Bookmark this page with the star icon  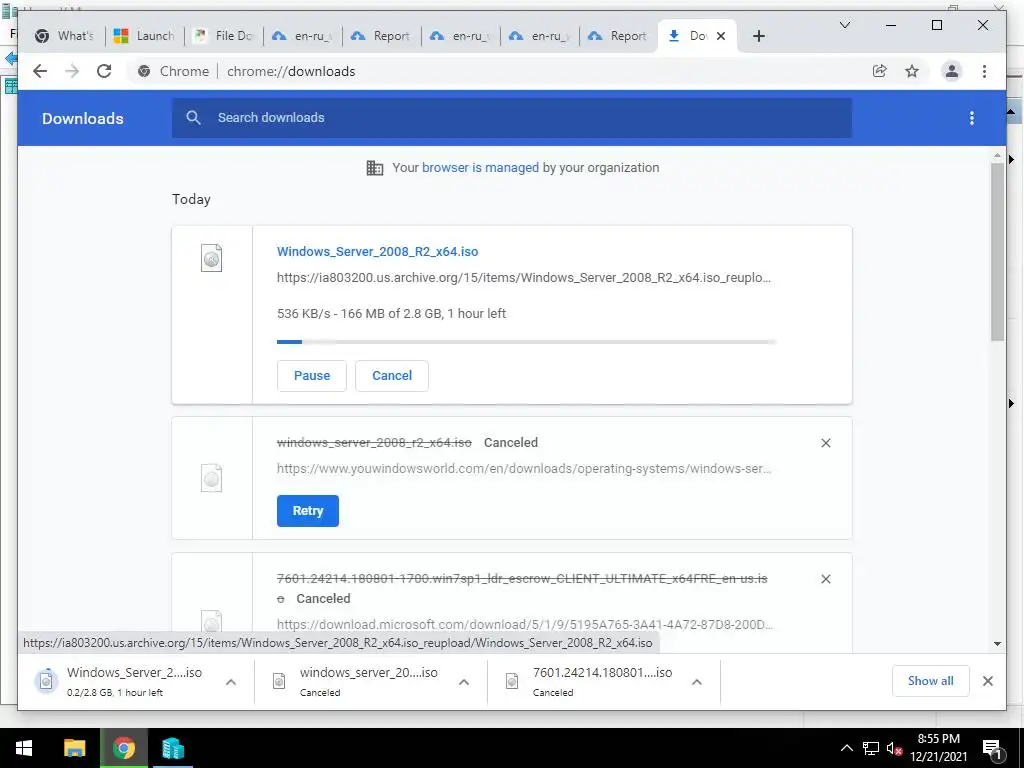point(912,71)
